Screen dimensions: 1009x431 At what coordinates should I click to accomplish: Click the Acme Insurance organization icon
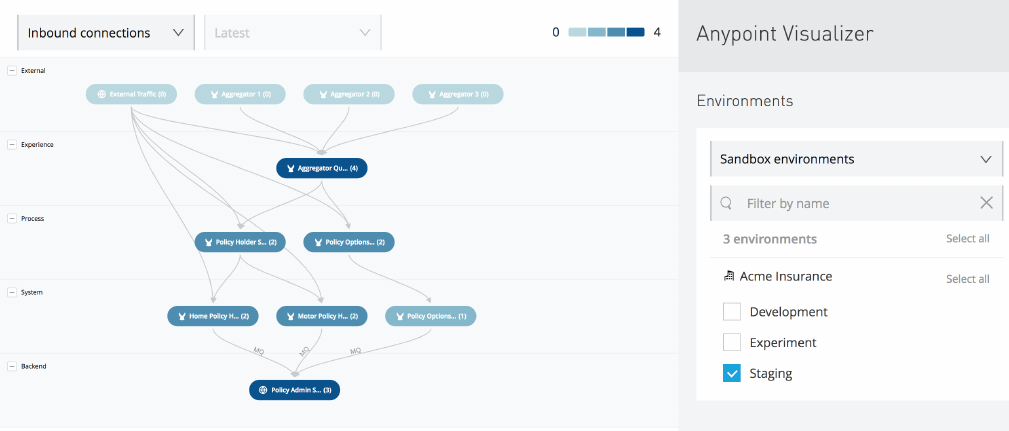(x=729, y=276)
